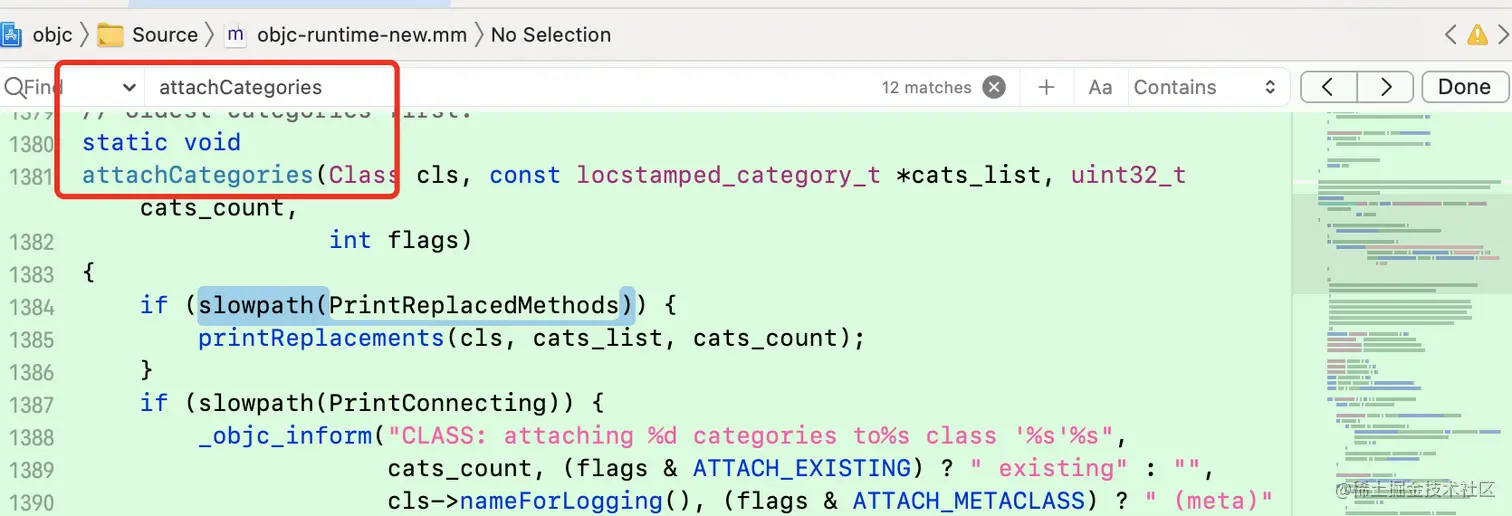Click the highlighted slowpath(PrintReplacedMethods) token

[x=416, y=305]
